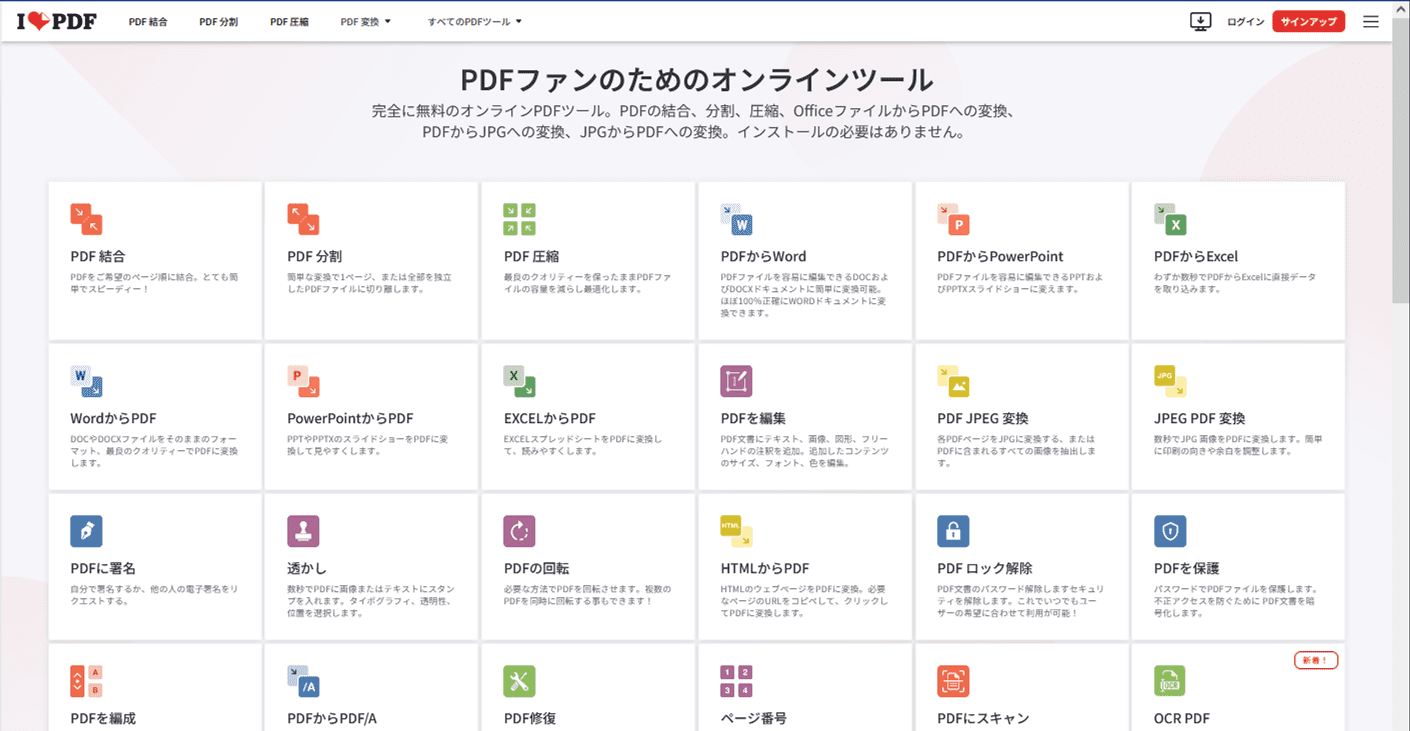
Task: Click the ページ番号 numbered grid icon
Action: pyautogui.click(x=736, y=681)
